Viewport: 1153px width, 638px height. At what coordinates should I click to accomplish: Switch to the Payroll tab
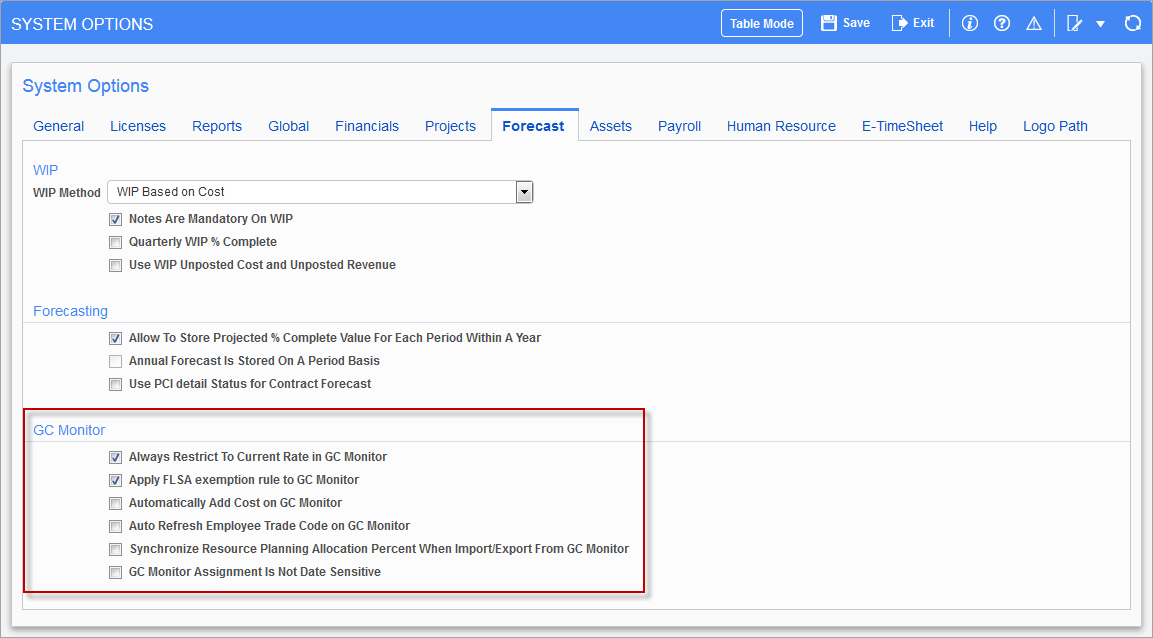tap(679, 126)
